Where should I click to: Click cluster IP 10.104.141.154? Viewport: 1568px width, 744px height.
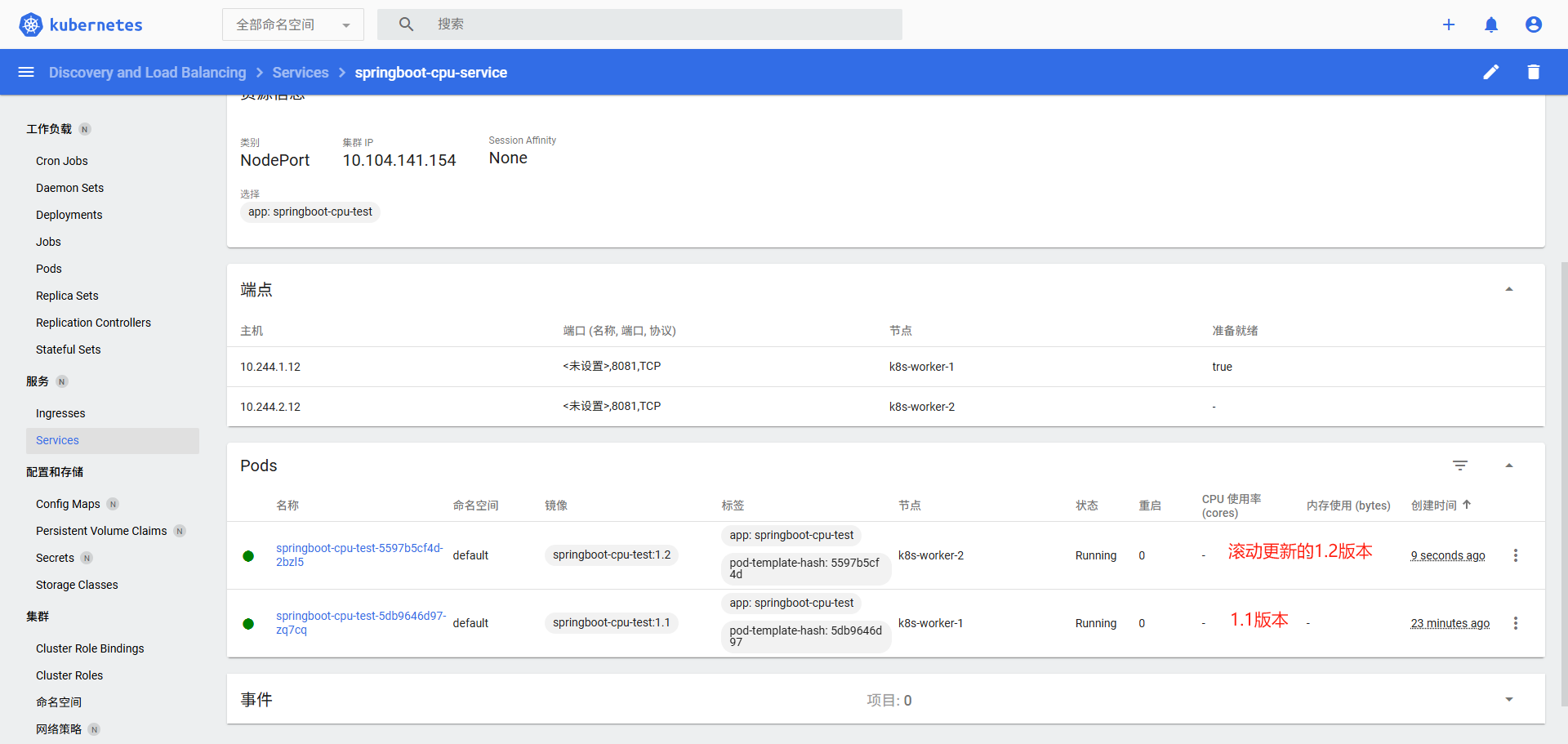pyautogui.click(x=399, y=161)
